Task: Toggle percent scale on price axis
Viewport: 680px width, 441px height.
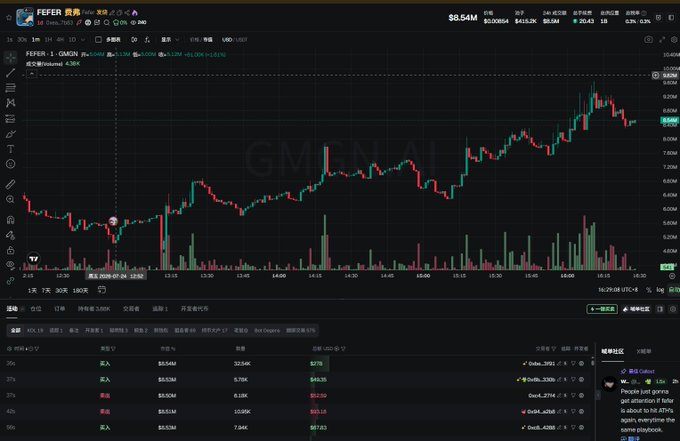Action: point(649,290)
